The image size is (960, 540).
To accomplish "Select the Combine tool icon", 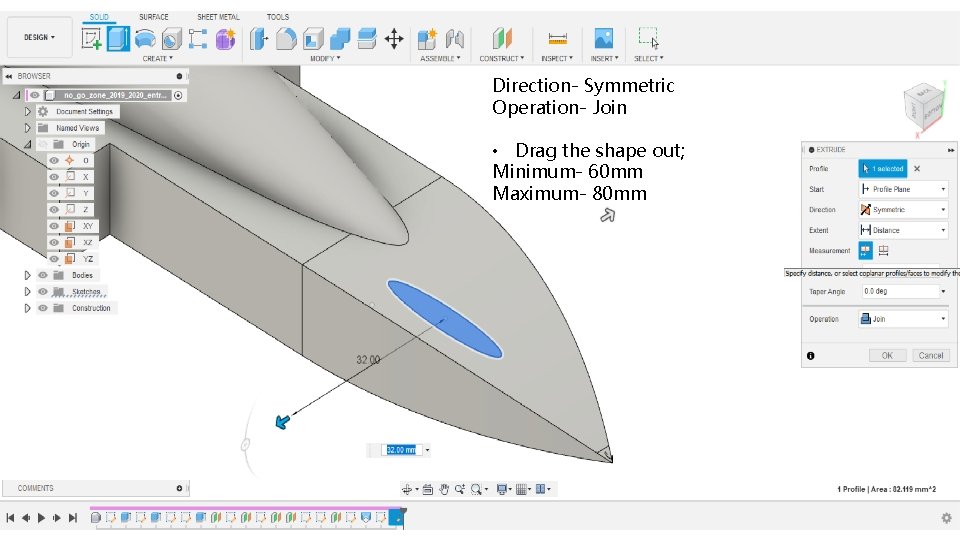I will coord(340,39).
